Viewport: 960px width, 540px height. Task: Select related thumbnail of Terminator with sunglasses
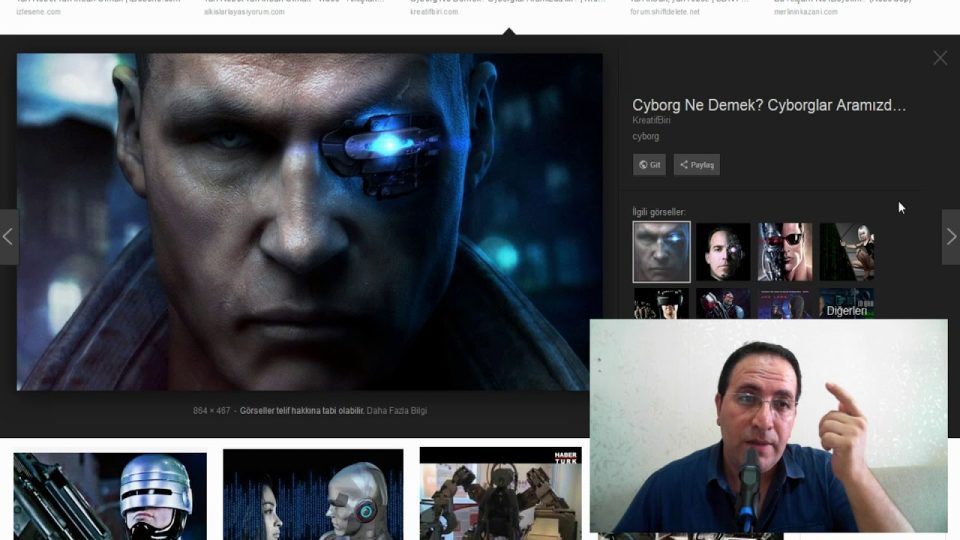[x=785, y=252]
